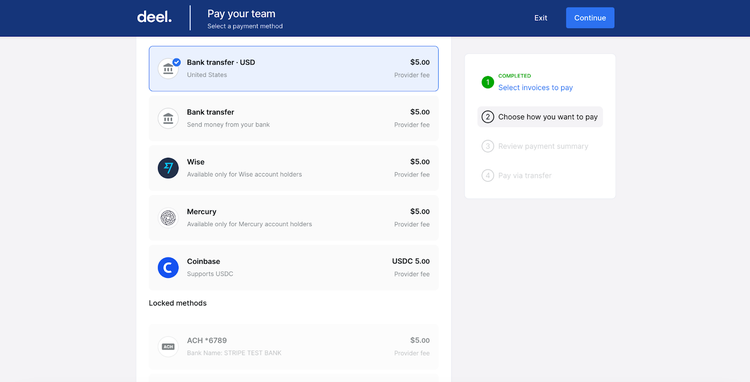Image resolution: width=750 pixels, height=382 pixels.
Task: Click 'Select a payment method' subtitle
Action: [x=245, y=26]
